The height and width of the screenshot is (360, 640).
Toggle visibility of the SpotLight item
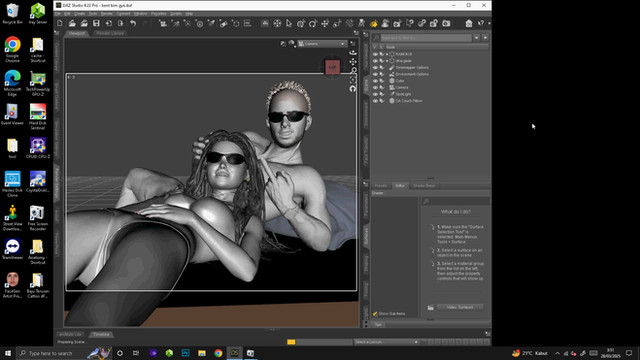[375, 94]
